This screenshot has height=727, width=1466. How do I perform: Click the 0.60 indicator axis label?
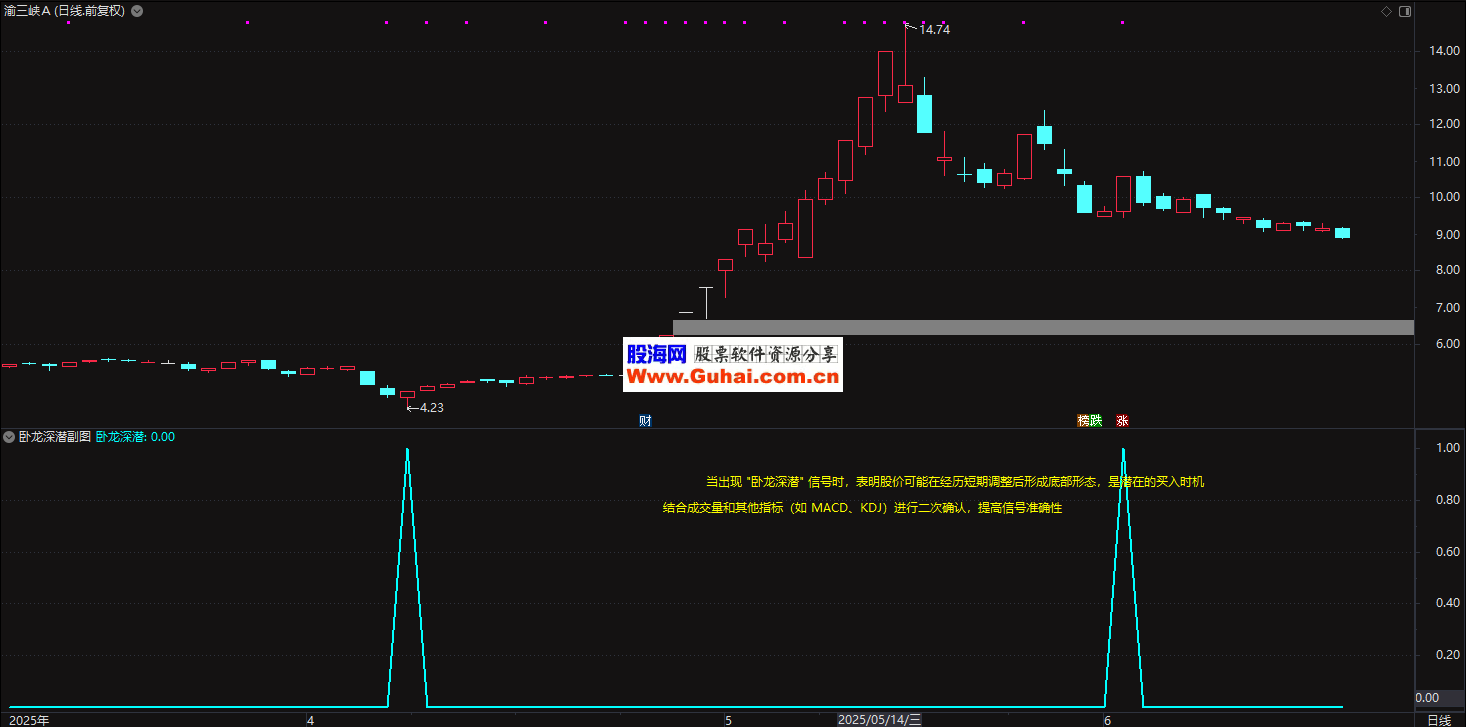pos(1447,552)
